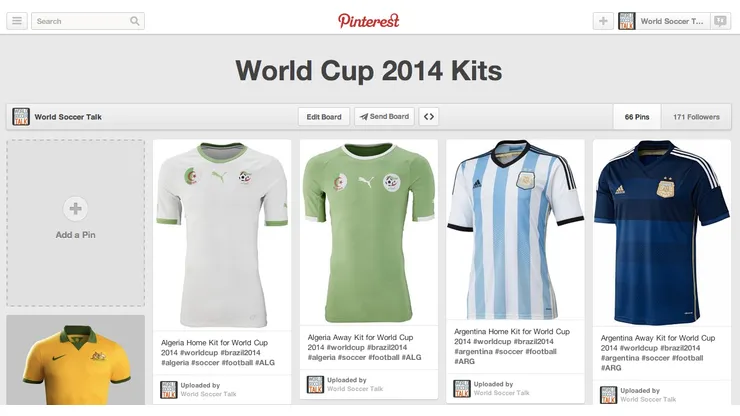Click World Soccer Talk uploader link under Algeria Home
Viewport: 740px width, 416px height.
coord(208,394)
